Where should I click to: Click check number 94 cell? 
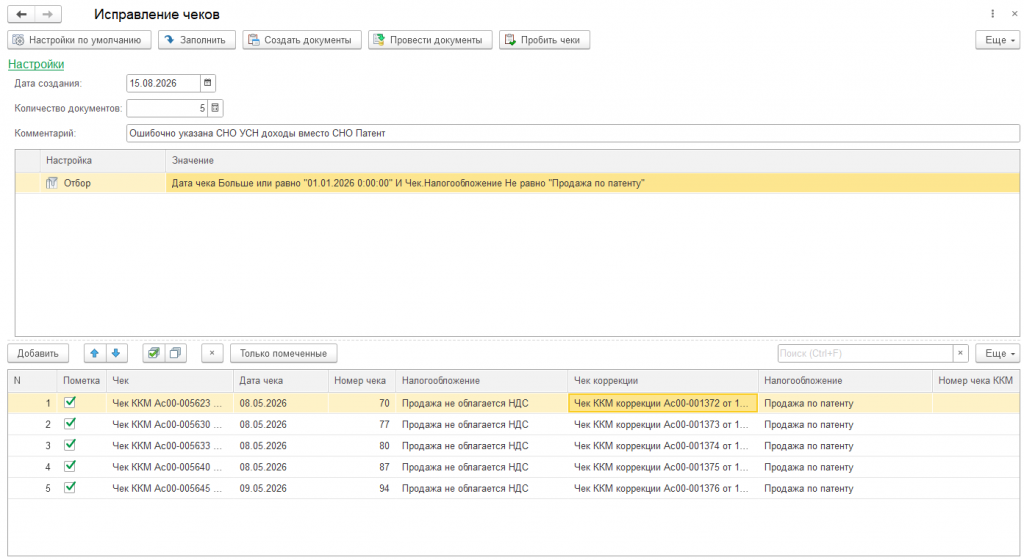tap(361, 488)
